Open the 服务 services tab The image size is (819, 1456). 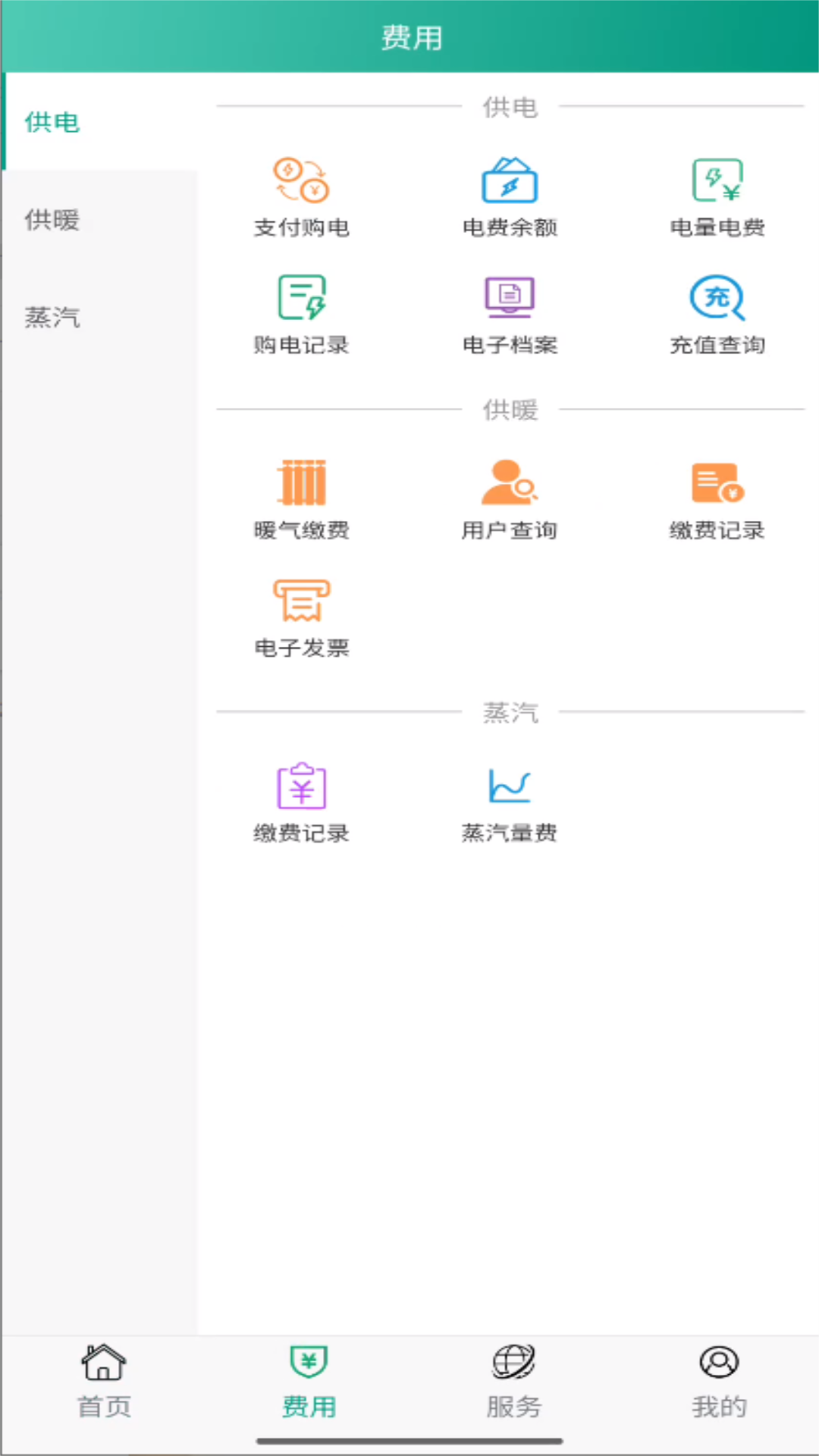coord(513,1380)
